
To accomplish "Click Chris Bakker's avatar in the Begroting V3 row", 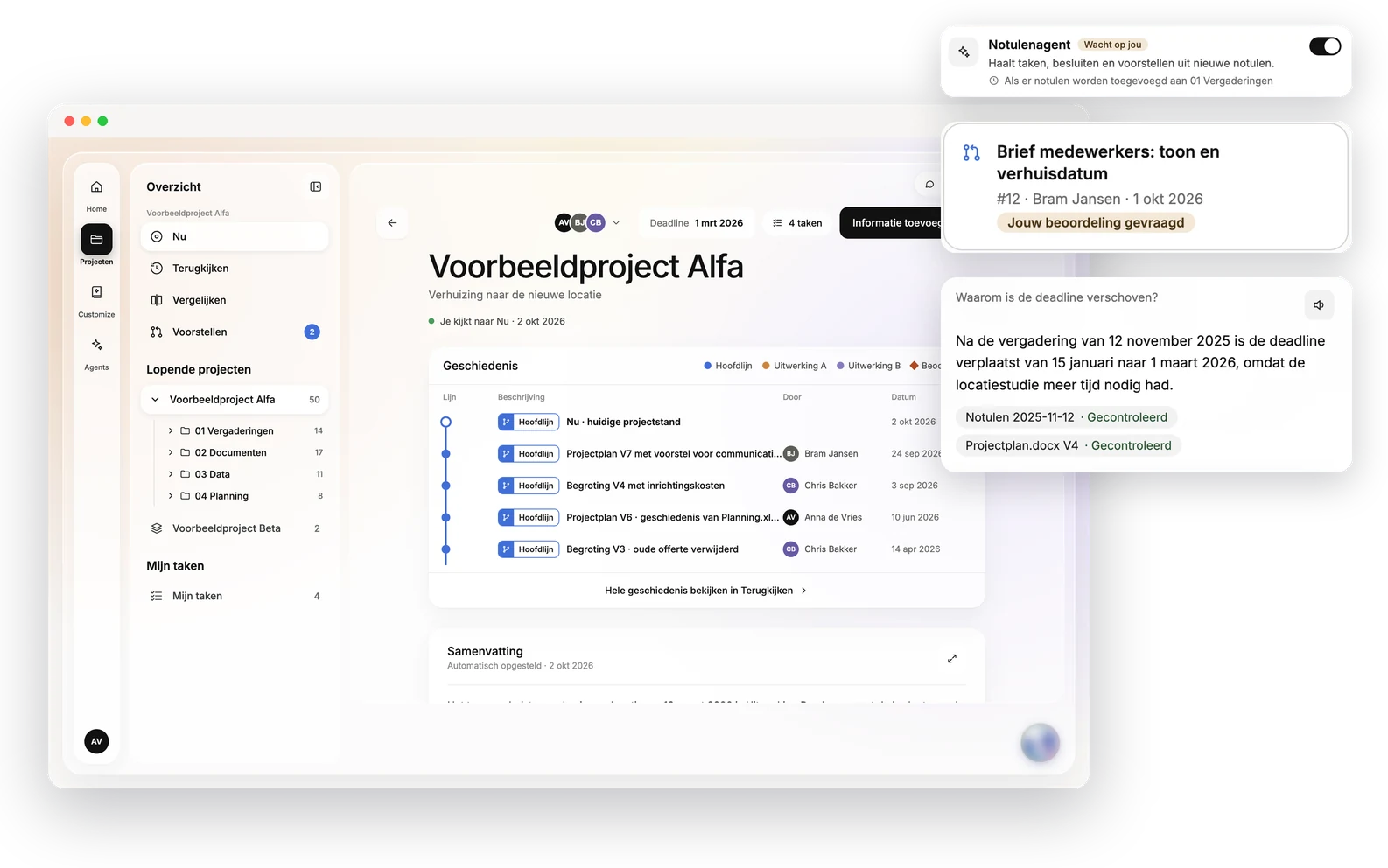I will pyautogui.click(x=790, y=549).
